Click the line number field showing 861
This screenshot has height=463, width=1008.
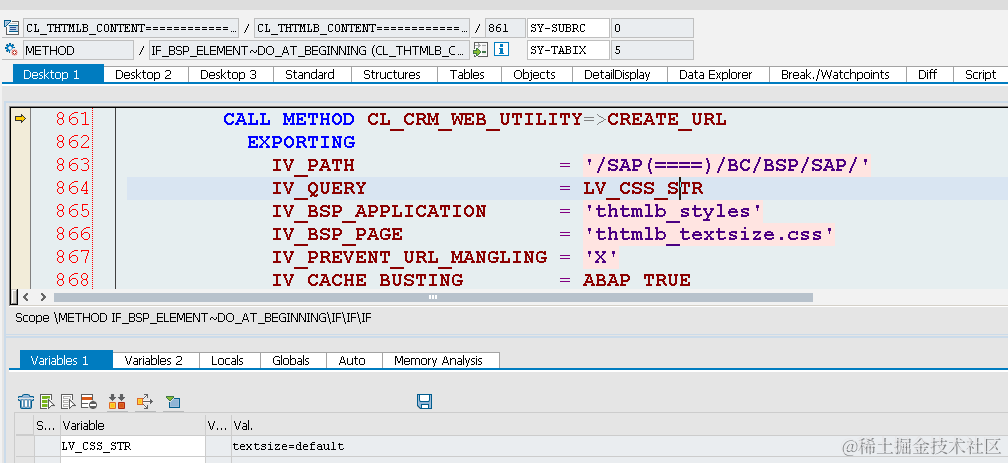point(505,28)
